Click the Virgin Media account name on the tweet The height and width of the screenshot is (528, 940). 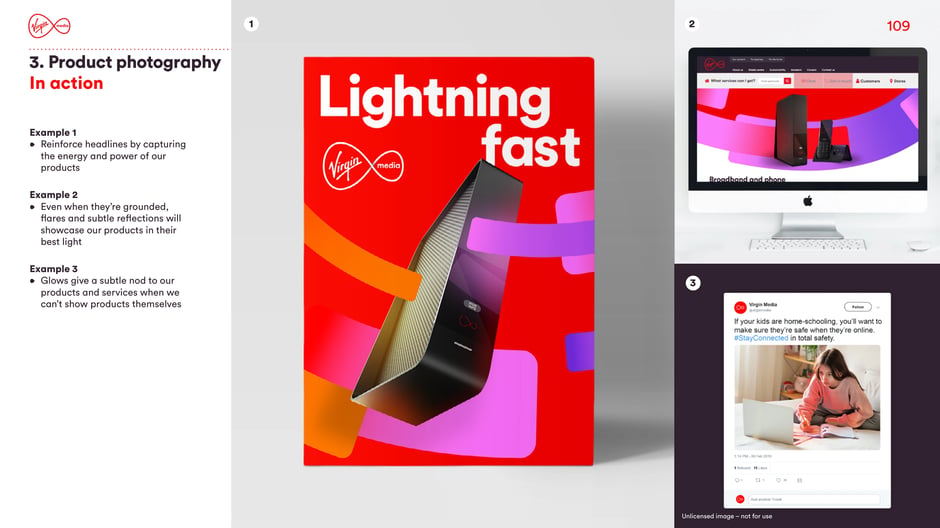click(x=763, y=304)
